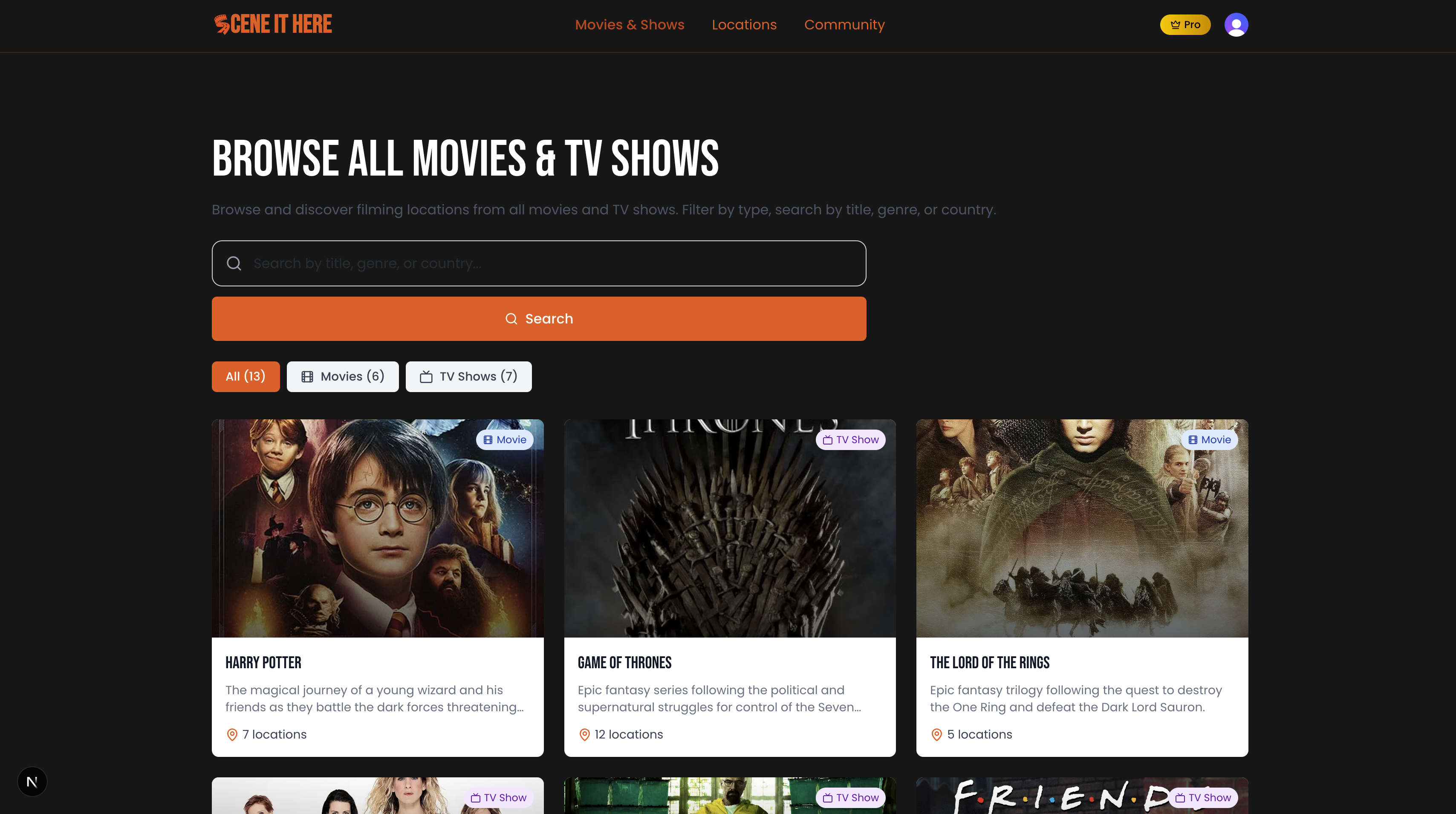The image size is (1456, 814).
Task: Click the TV Show badge on Game of Thrones poster
Action: click(x=850, y=439)
